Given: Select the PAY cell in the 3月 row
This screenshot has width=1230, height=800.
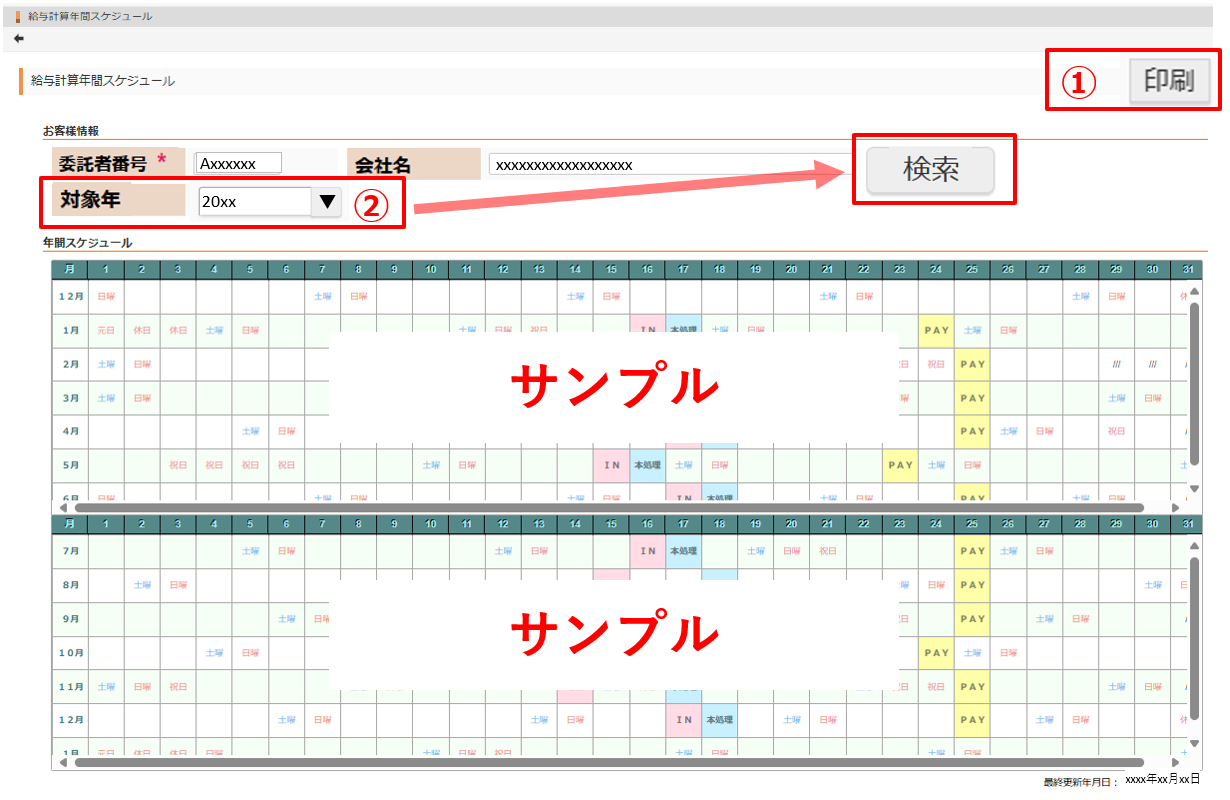Looking at the screenshot, I should (972, 398).
